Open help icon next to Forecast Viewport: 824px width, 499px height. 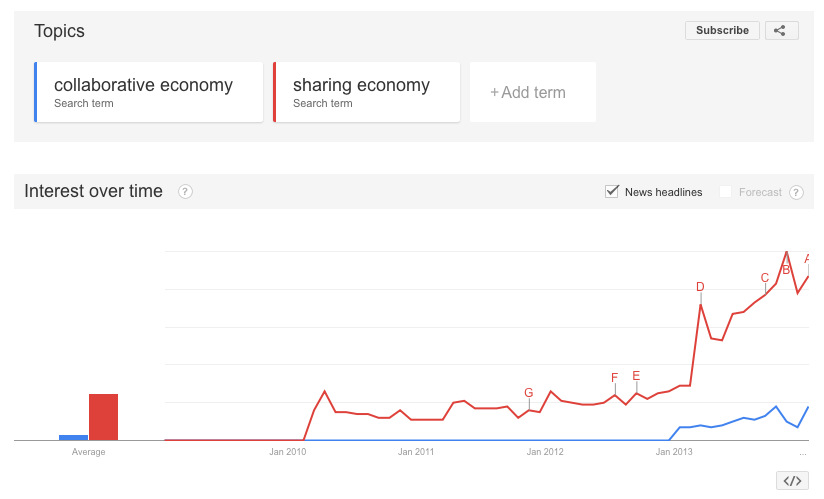[x=796, y=192]
